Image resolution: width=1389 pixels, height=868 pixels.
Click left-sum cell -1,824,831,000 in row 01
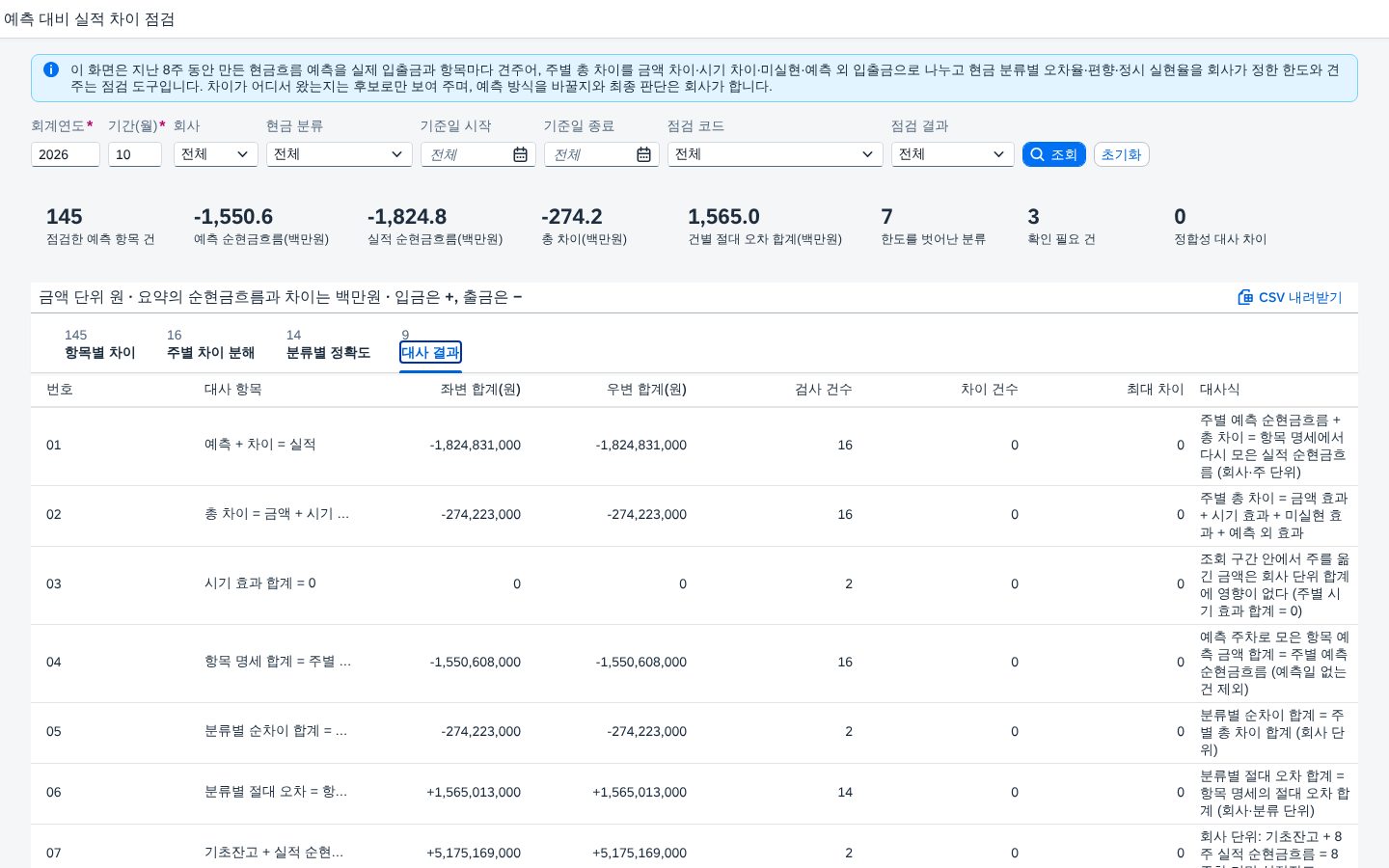(x=475, y=446)
